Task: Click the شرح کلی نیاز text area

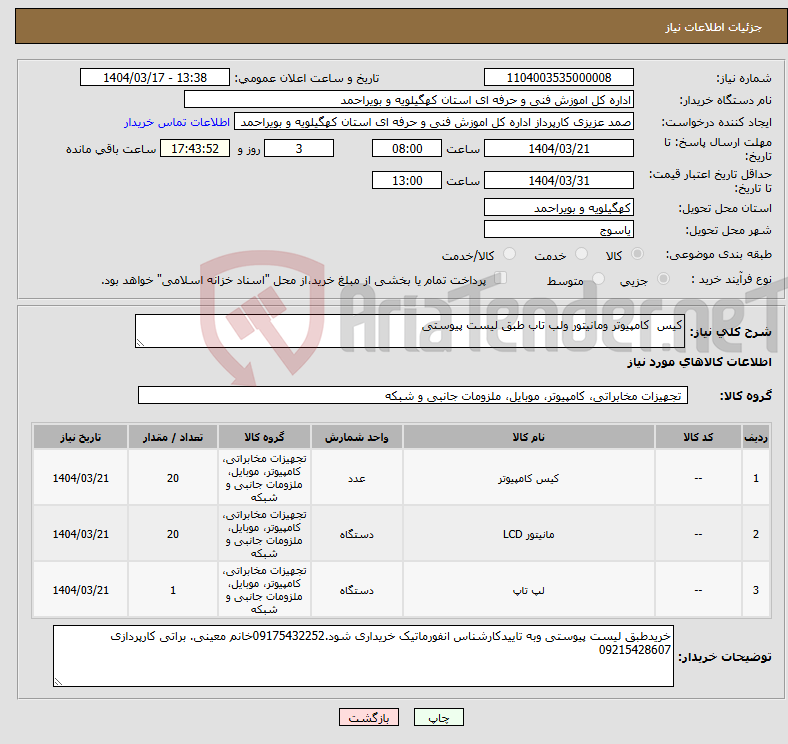Action: pos(410,331)
